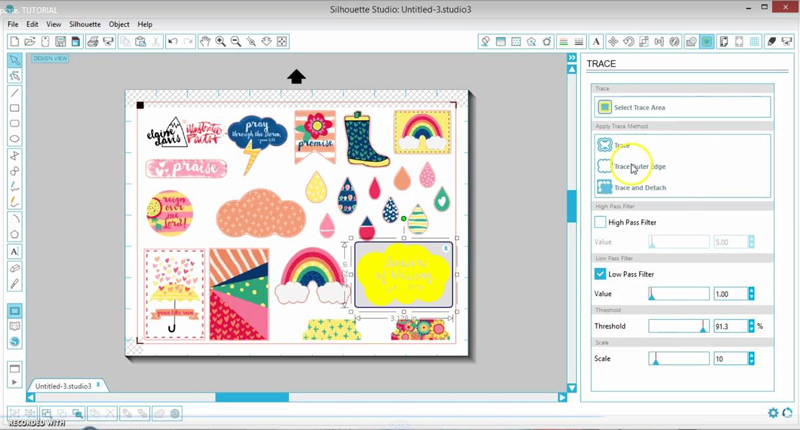Viewport: 800px width, 430px height.
Task: Open the Silhouette menu
Action: click(x=85, y=24)
